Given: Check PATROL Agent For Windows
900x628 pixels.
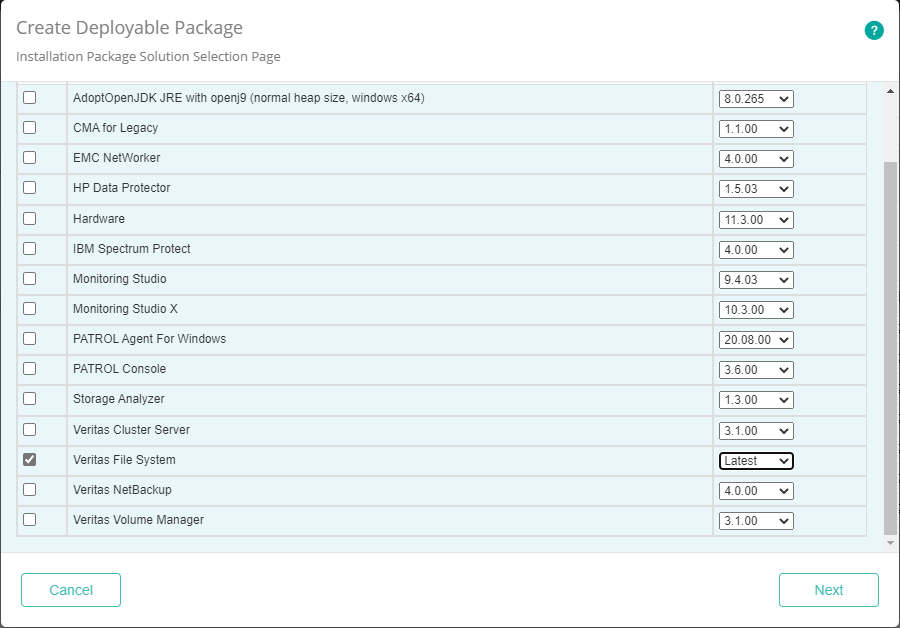Looking at the screenshot, I should (x=28, y=339).
